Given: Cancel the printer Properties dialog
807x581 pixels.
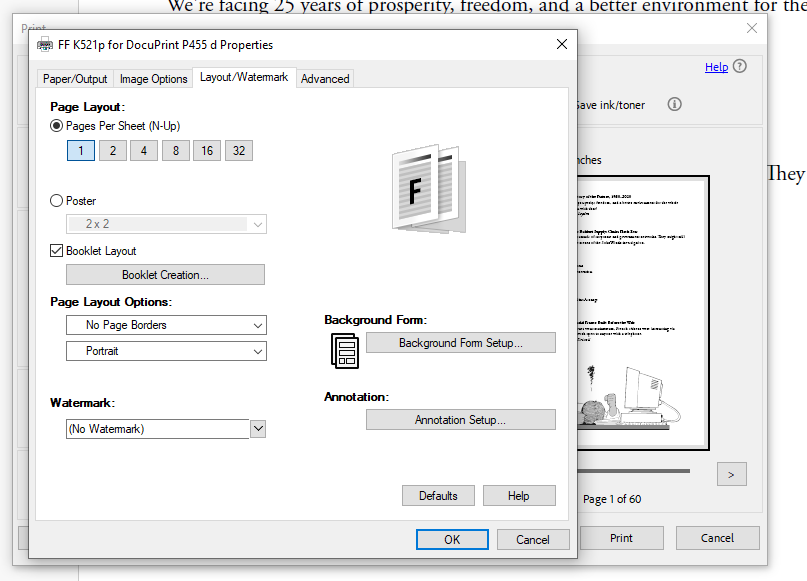Looking at the screenshot, I should point(533,539).
